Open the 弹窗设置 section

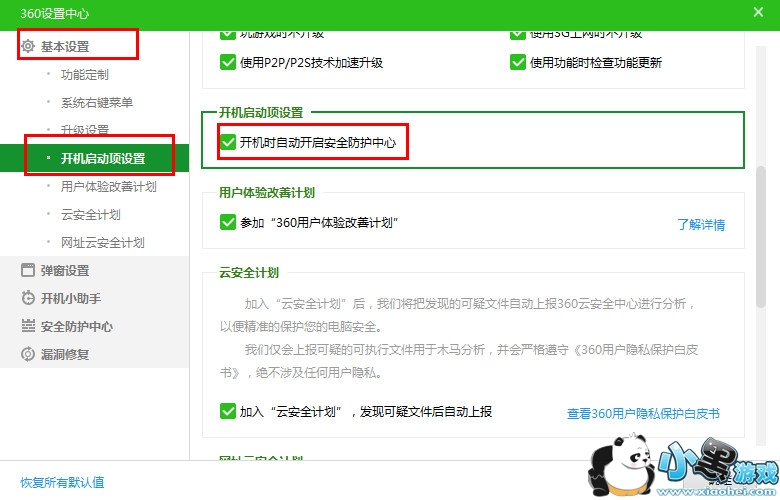pyautogui.click(x=65, y=270)
